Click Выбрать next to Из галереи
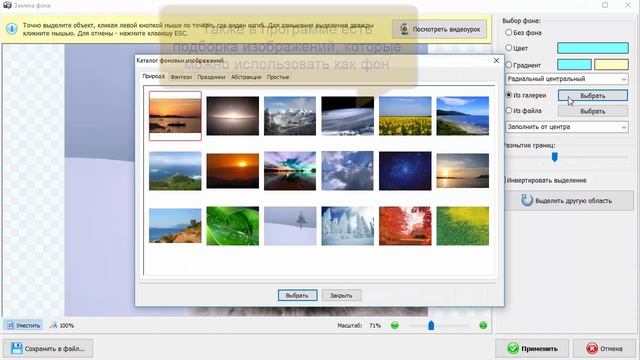Image resolution: width=640 pixels, height=360 pixels. (x=593, y=96)
